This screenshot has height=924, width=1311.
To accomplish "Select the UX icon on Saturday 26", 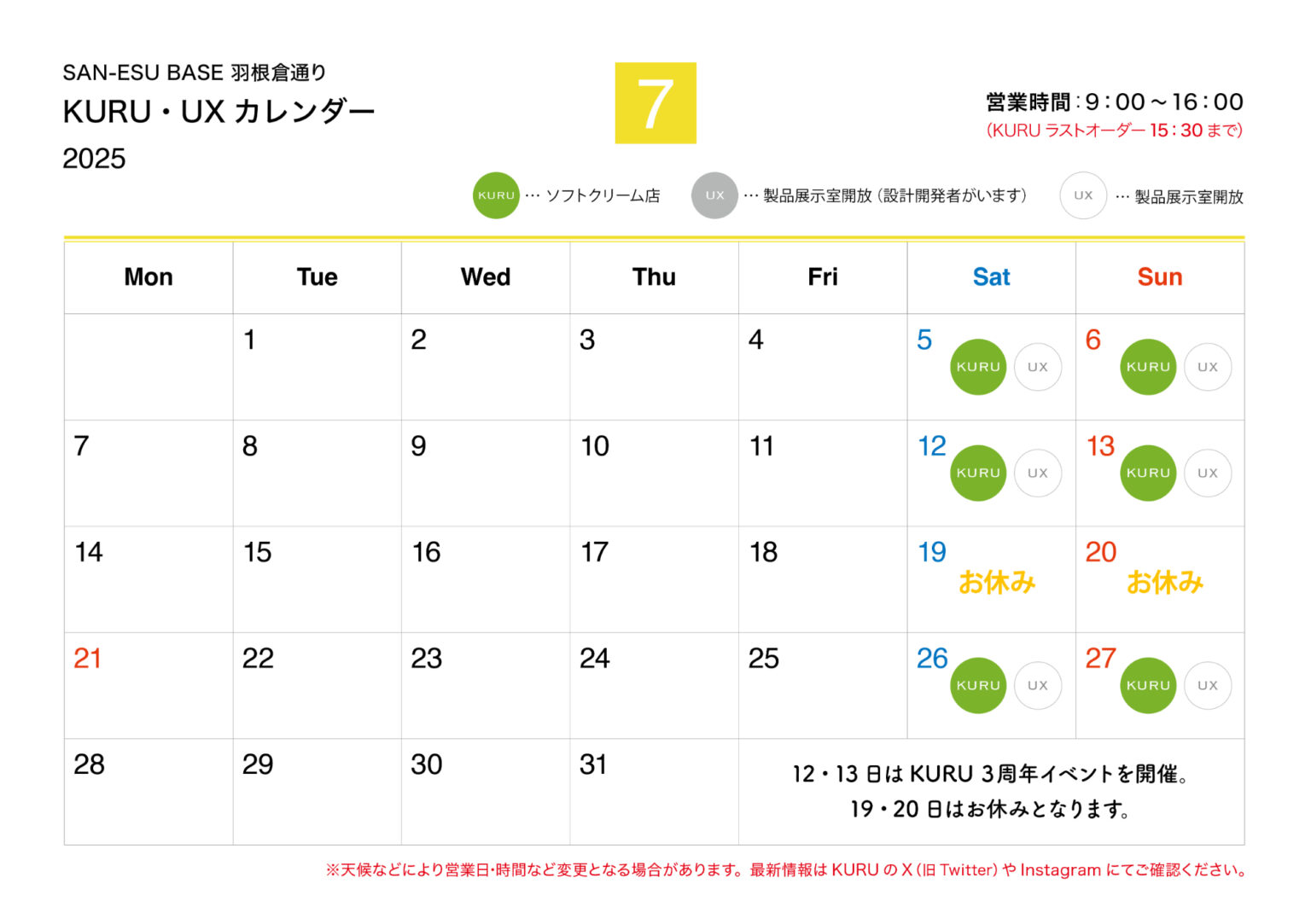I will coord(1038,685).
